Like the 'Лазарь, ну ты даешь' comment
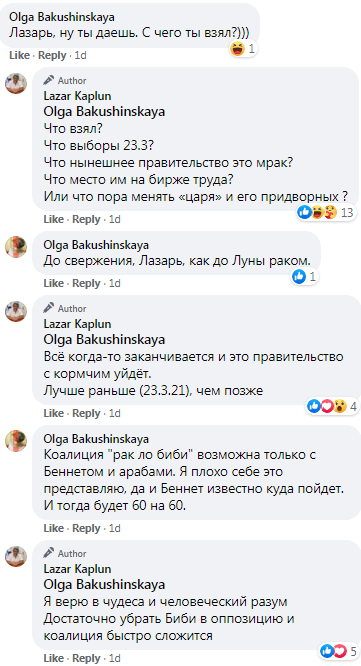Screen dimensions: 361x666 point(19,56)
